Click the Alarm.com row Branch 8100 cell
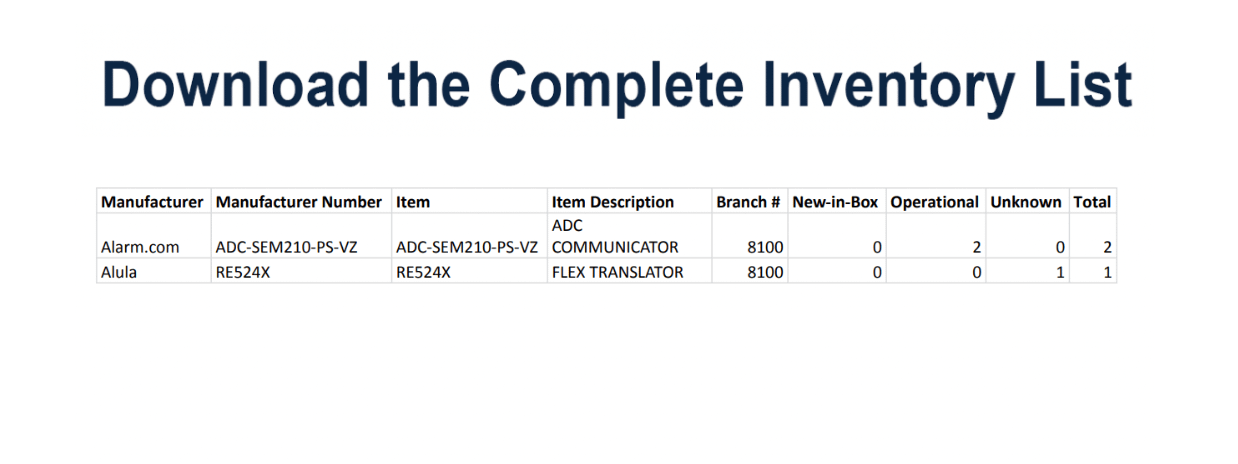Screen dimensions: 1238x464 [765, 247]
